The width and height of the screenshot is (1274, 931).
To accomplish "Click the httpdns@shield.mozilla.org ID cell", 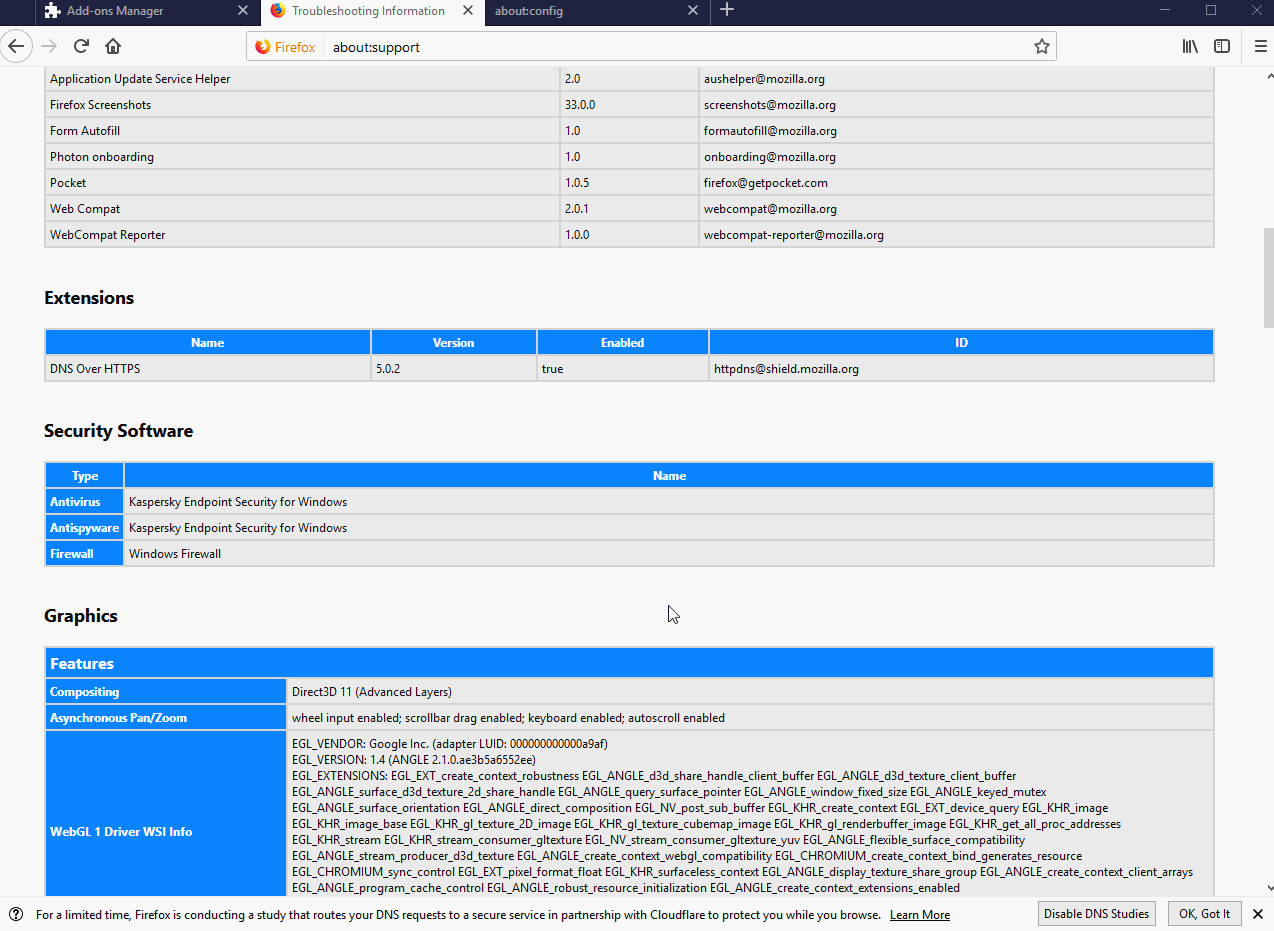I will (x=961, y=369).
